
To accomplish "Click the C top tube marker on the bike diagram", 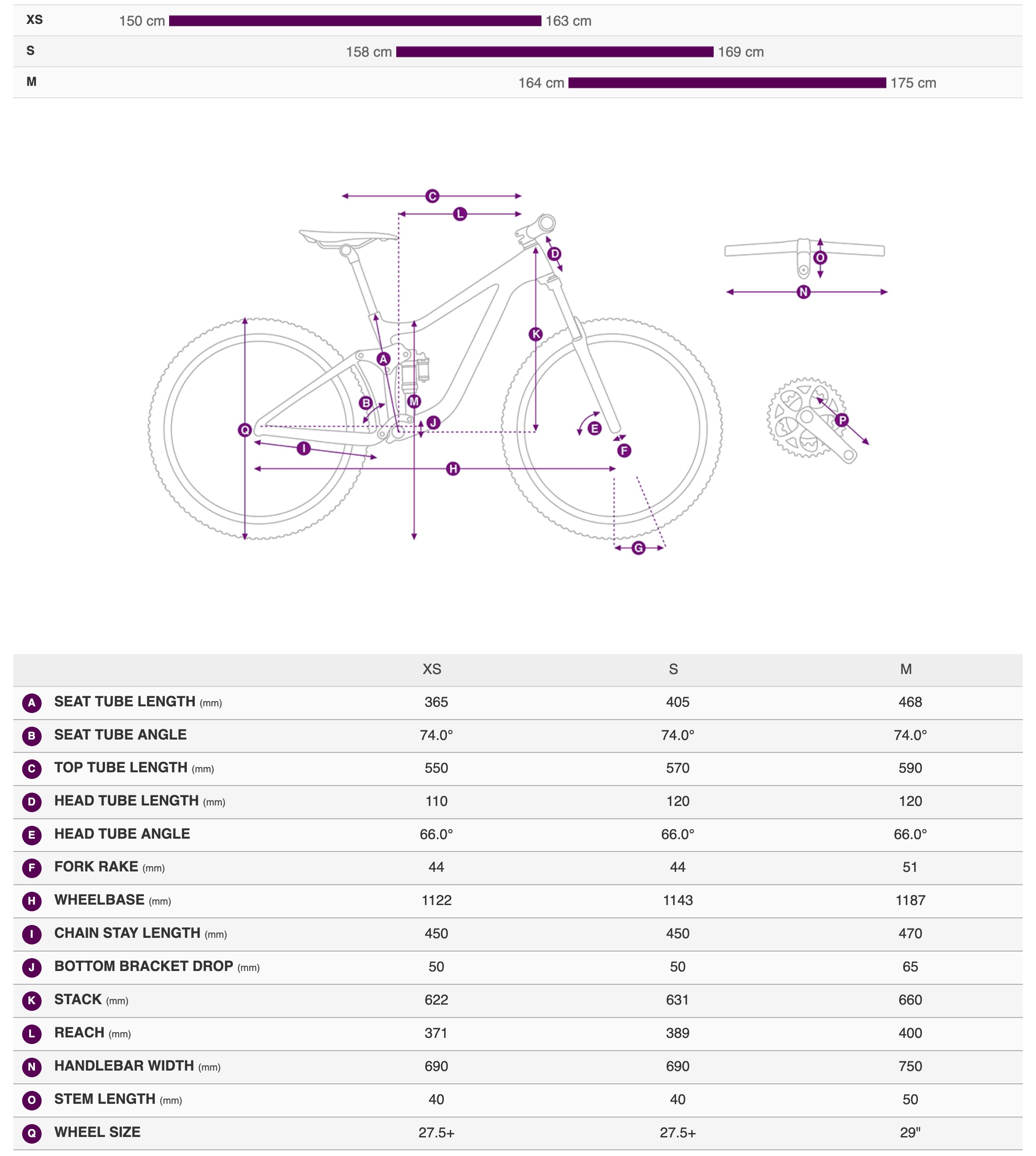I will (x=432, y=196).
